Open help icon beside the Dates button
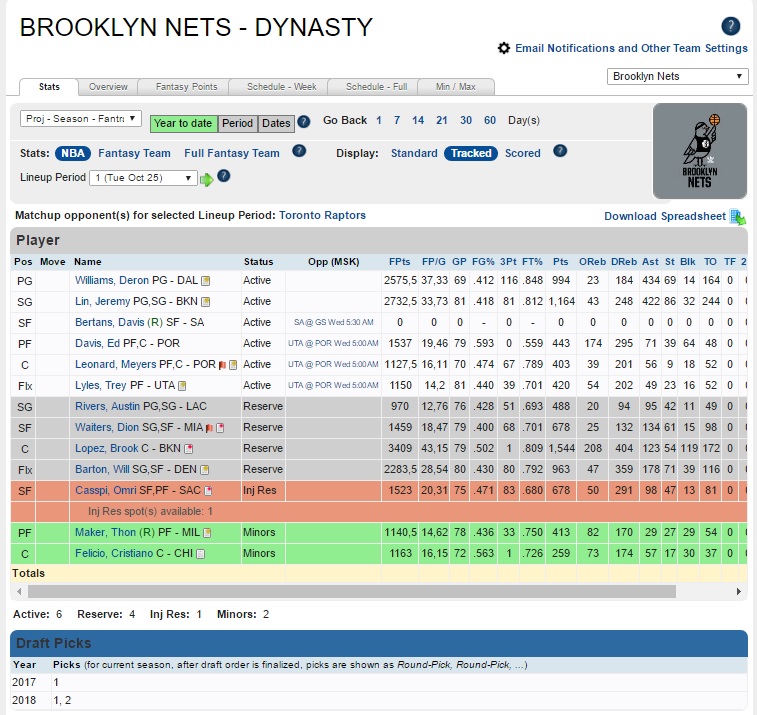Screen dimensions: 757x715 (304, 122)
